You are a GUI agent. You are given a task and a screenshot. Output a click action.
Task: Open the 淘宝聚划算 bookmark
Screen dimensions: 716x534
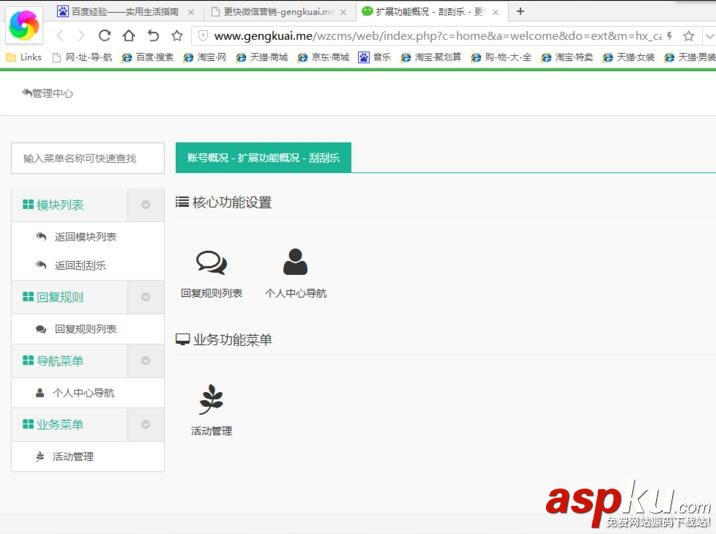(431, 57)
